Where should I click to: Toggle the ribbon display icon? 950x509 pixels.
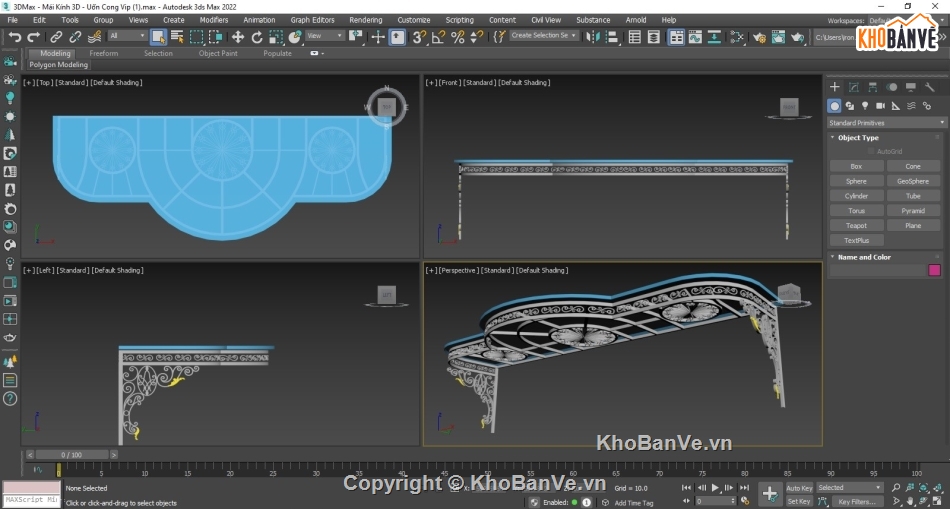(x=676, y=37)
